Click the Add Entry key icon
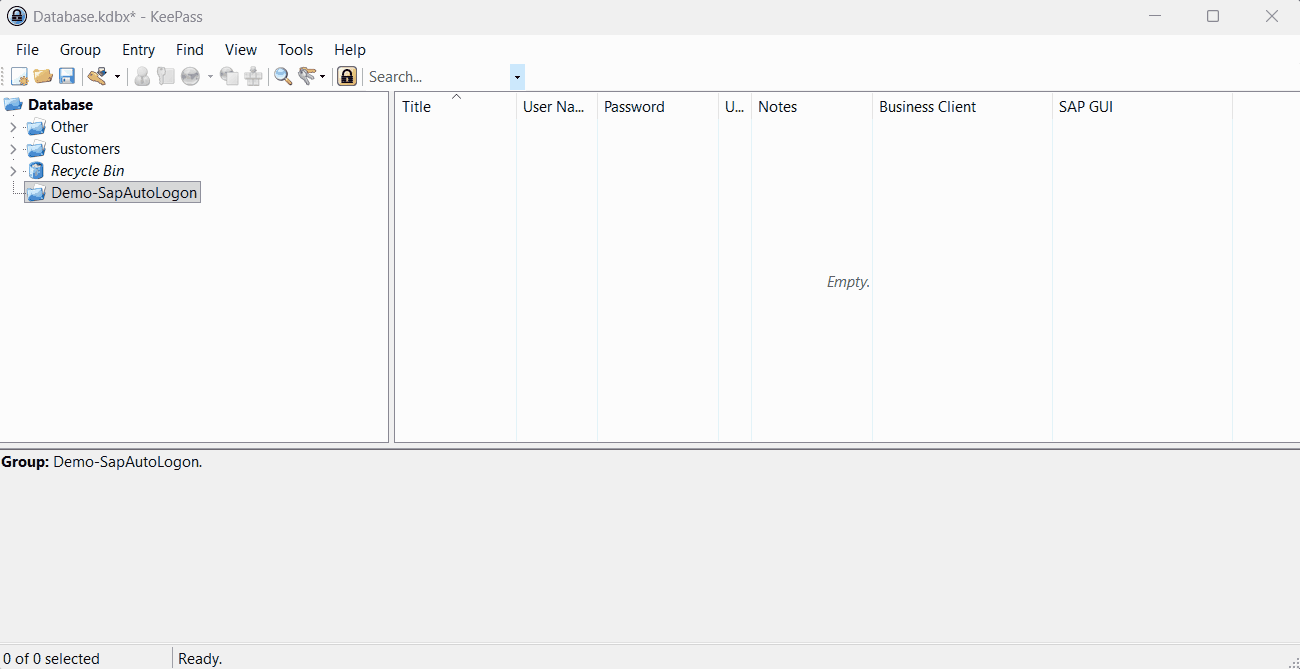The height and width of the screenshot is (669, 1300). click(97, 76)
